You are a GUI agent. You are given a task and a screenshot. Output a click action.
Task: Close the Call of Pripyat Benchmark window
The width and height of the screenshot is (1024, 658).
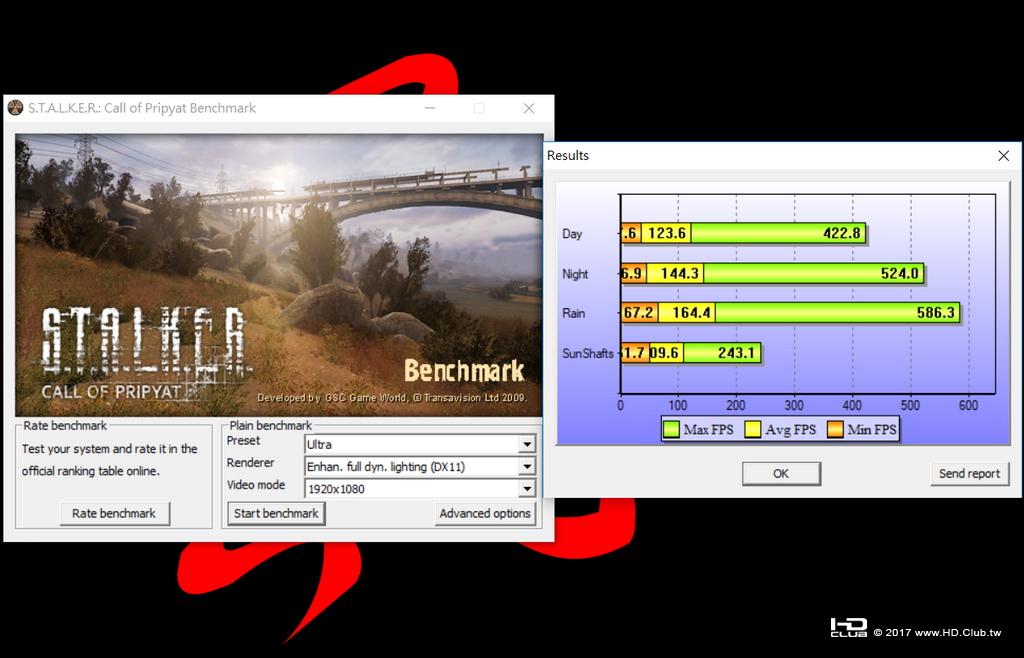click(529, 108)
